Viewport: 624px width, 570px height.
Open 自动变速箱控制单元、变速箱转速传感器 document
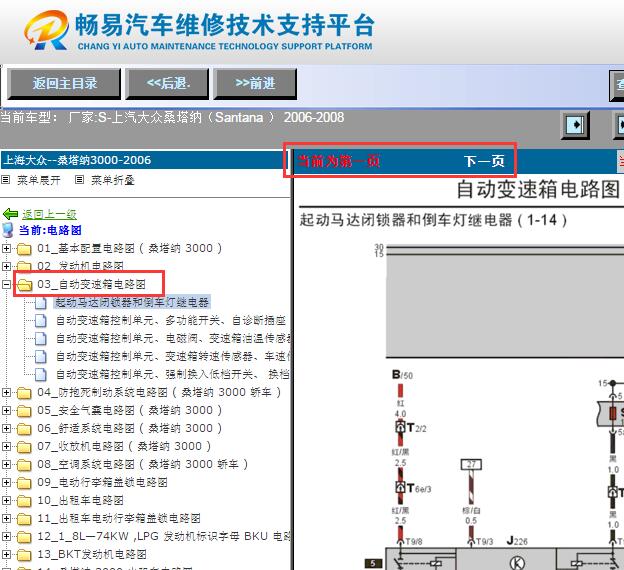coord(173,356)
